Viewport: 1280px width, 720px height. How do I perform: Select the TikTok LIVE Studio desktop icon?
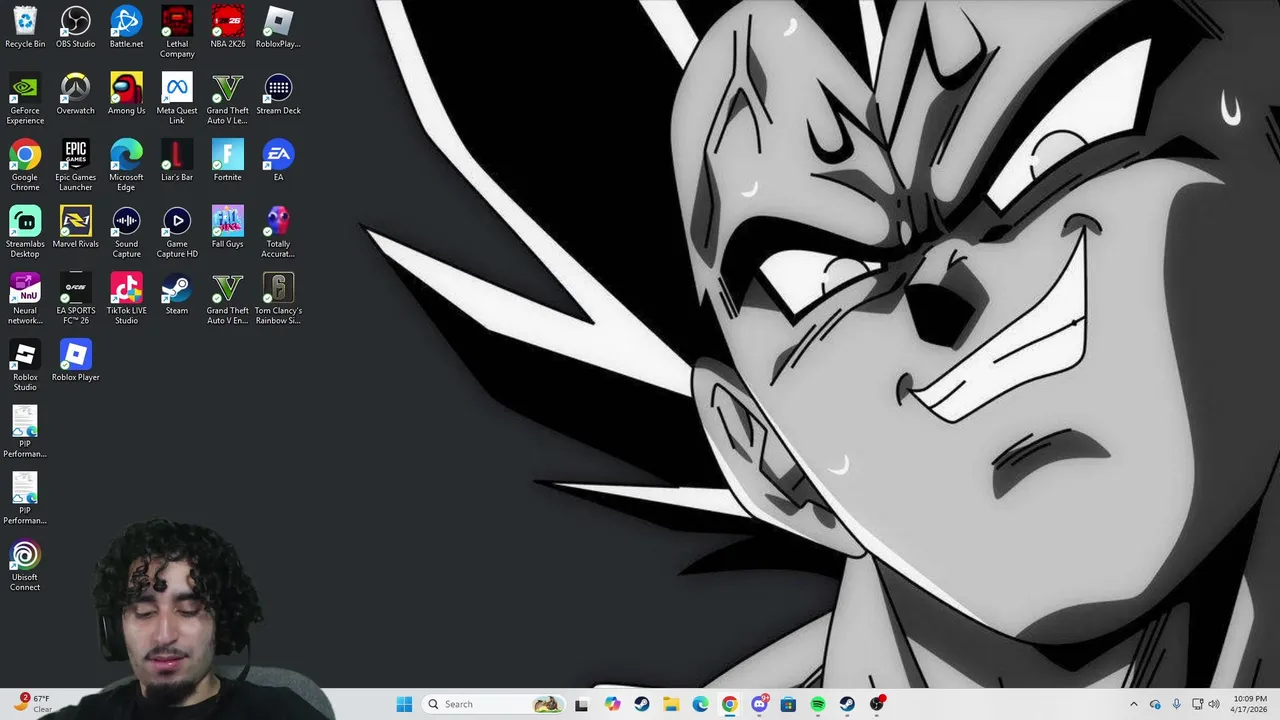point(126,299)
